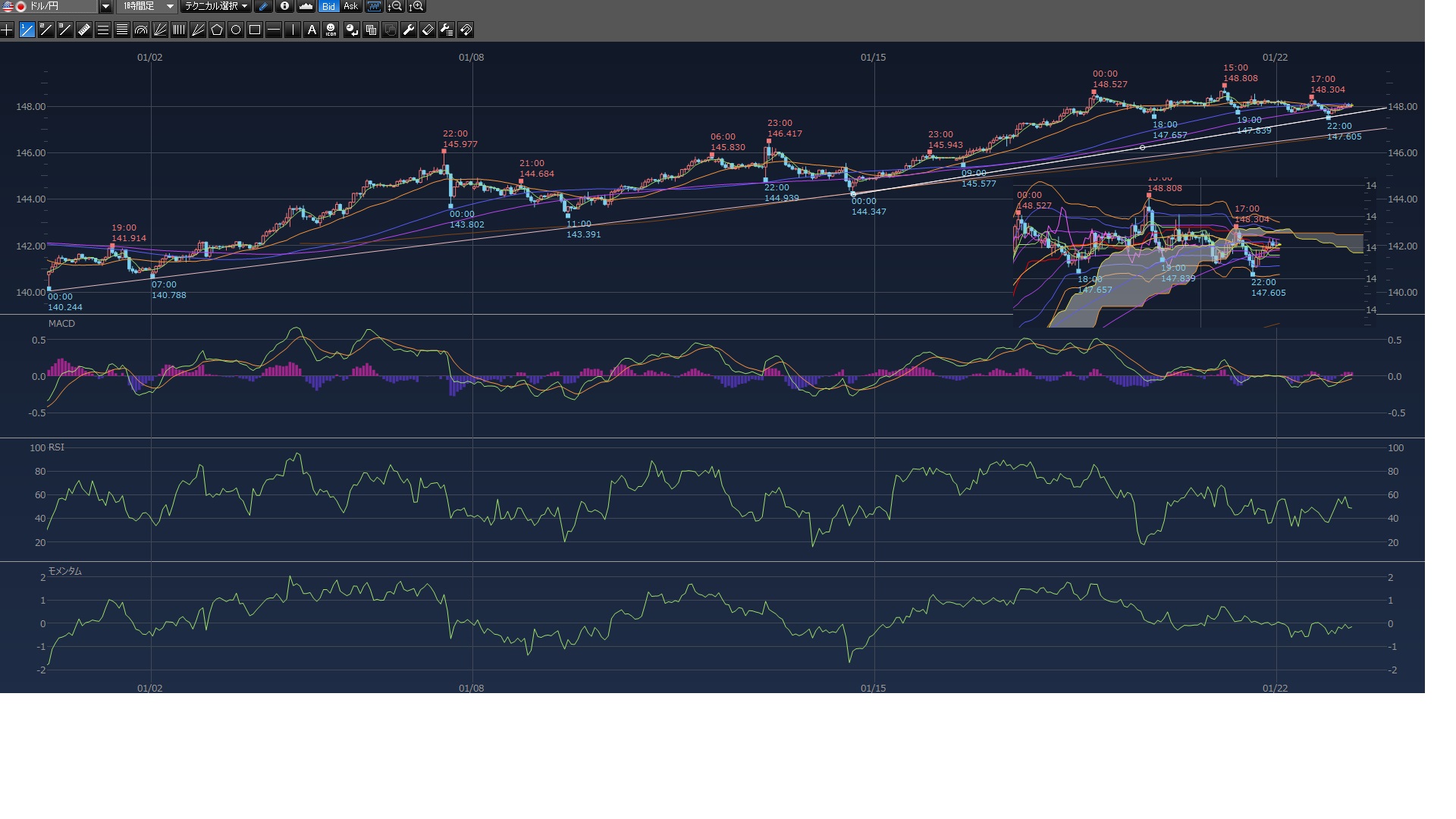Open the wrench settings tool

(x=409, y=30)
